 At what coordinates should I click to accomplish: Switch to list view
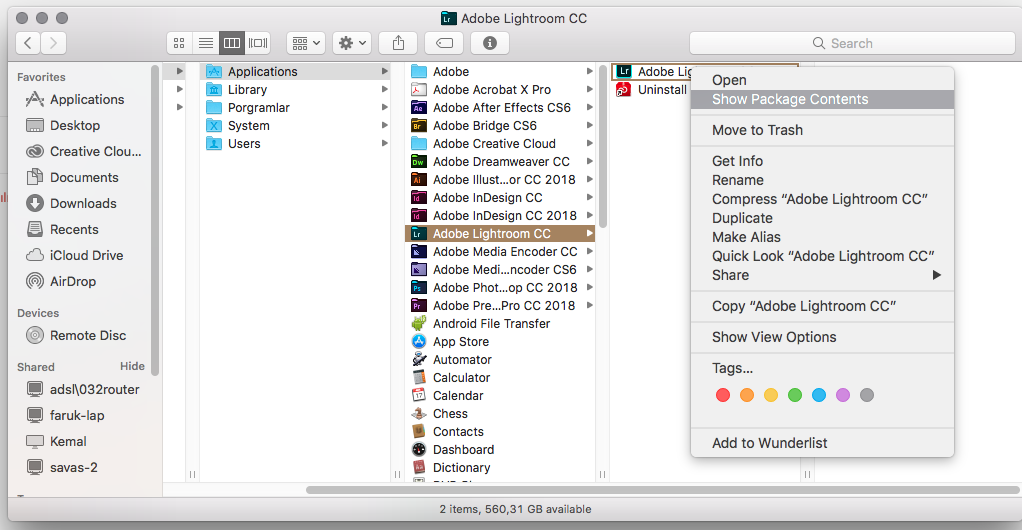tap(205, 43)
